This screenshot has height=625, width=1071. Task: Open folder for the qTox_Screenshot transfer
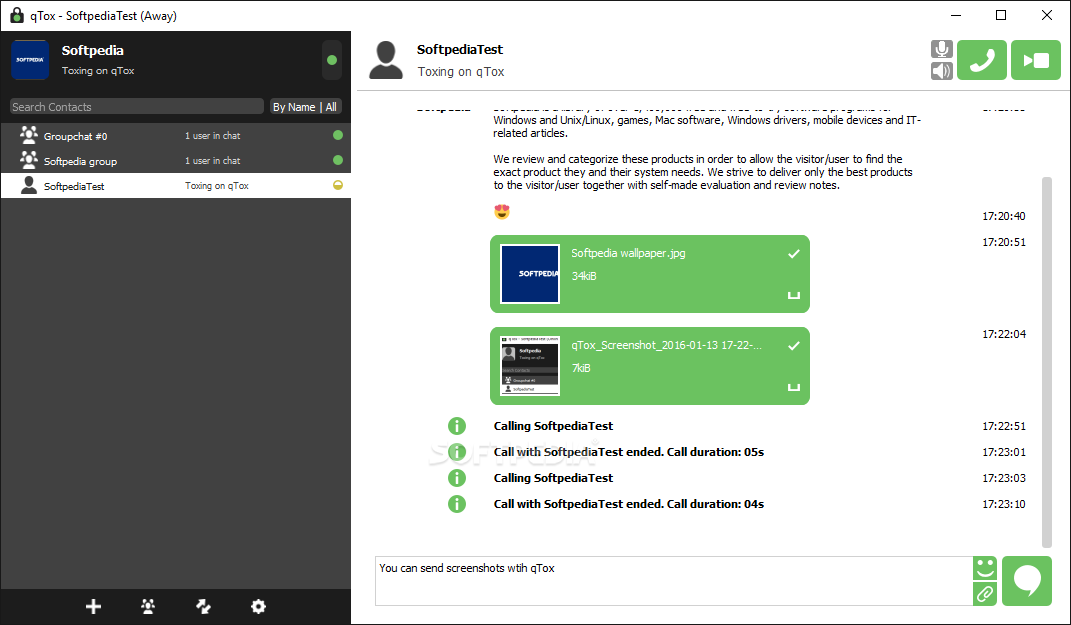(794, 387)
